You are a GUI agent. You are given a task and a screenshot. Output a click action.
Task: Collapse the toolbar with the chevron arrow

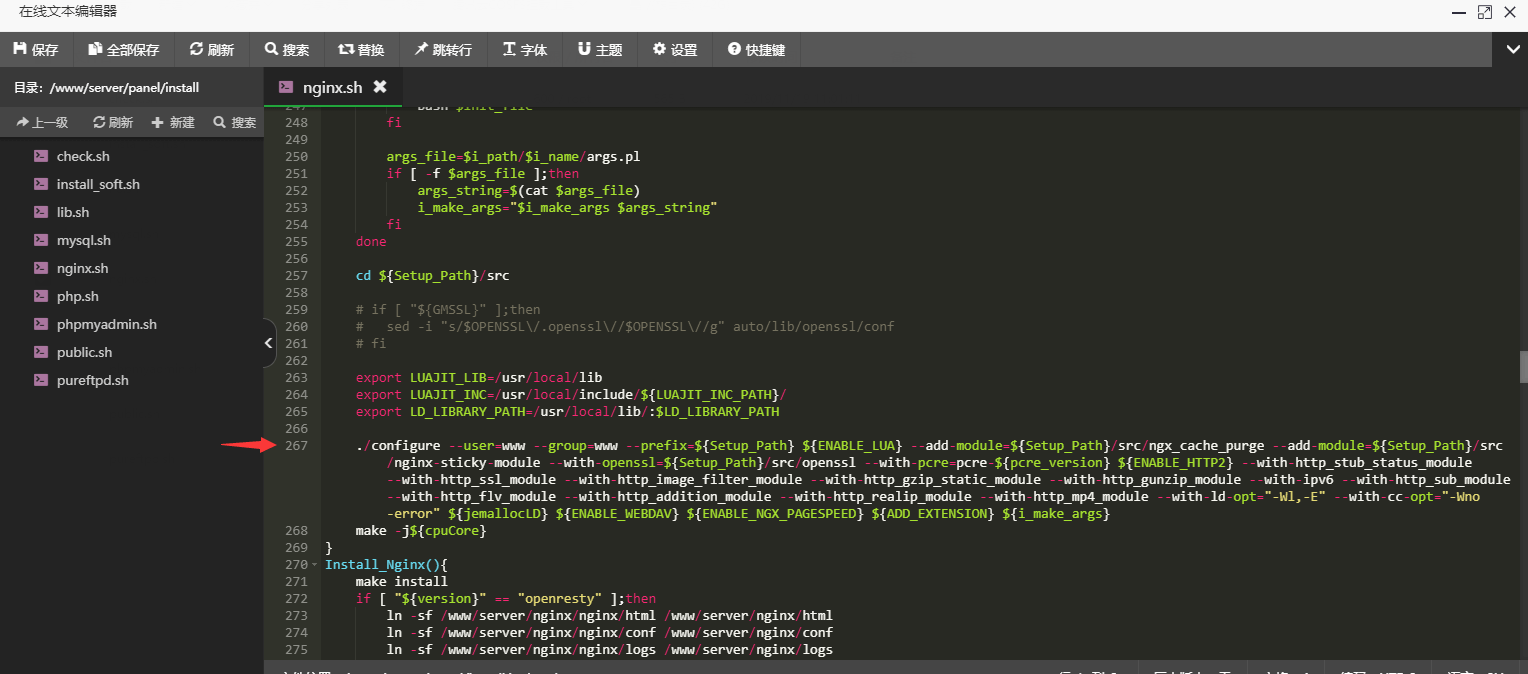(1510, 49)
